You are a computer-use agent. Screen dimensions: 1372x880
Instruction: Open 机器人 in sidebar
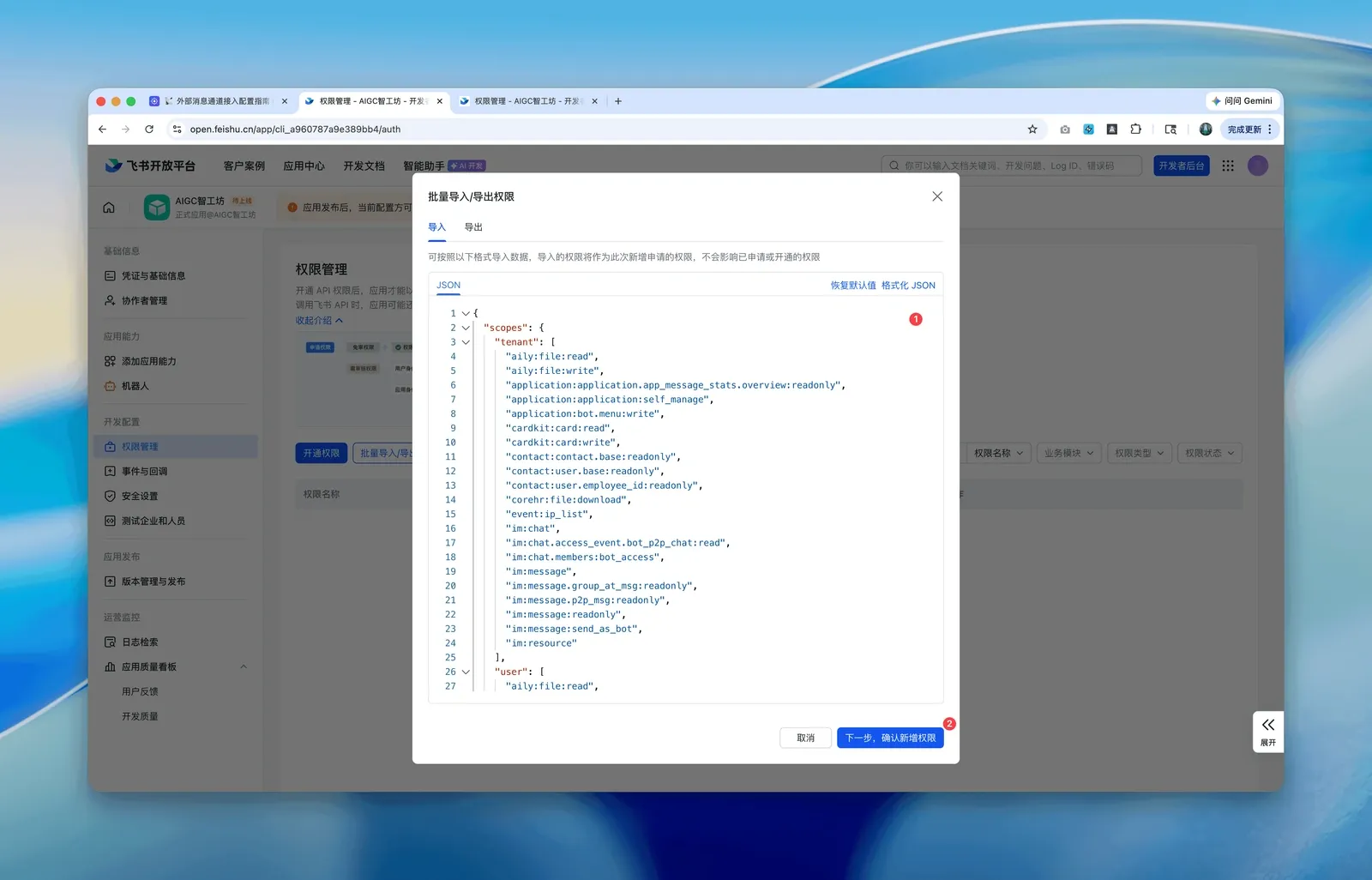[135, 386]
